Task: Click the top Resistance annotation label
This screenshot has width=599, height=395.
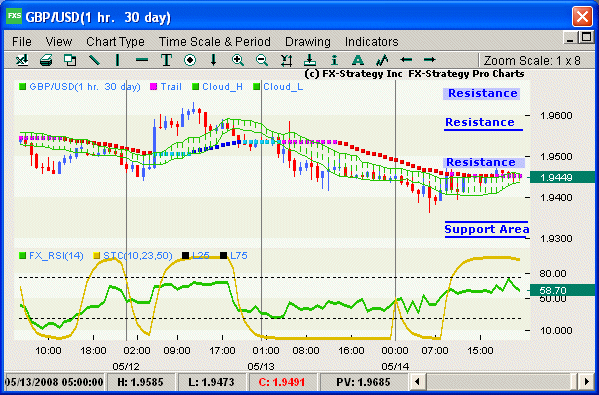Action: tap(482, 93)
